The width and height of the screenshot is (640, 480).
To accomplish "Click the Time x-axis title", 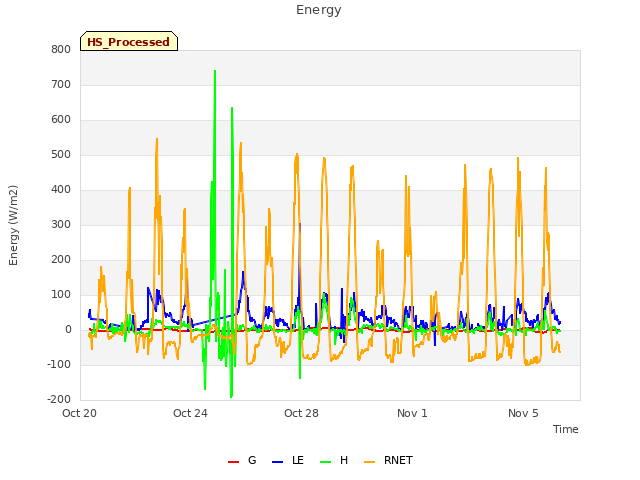I will click(x=566, y=429).
